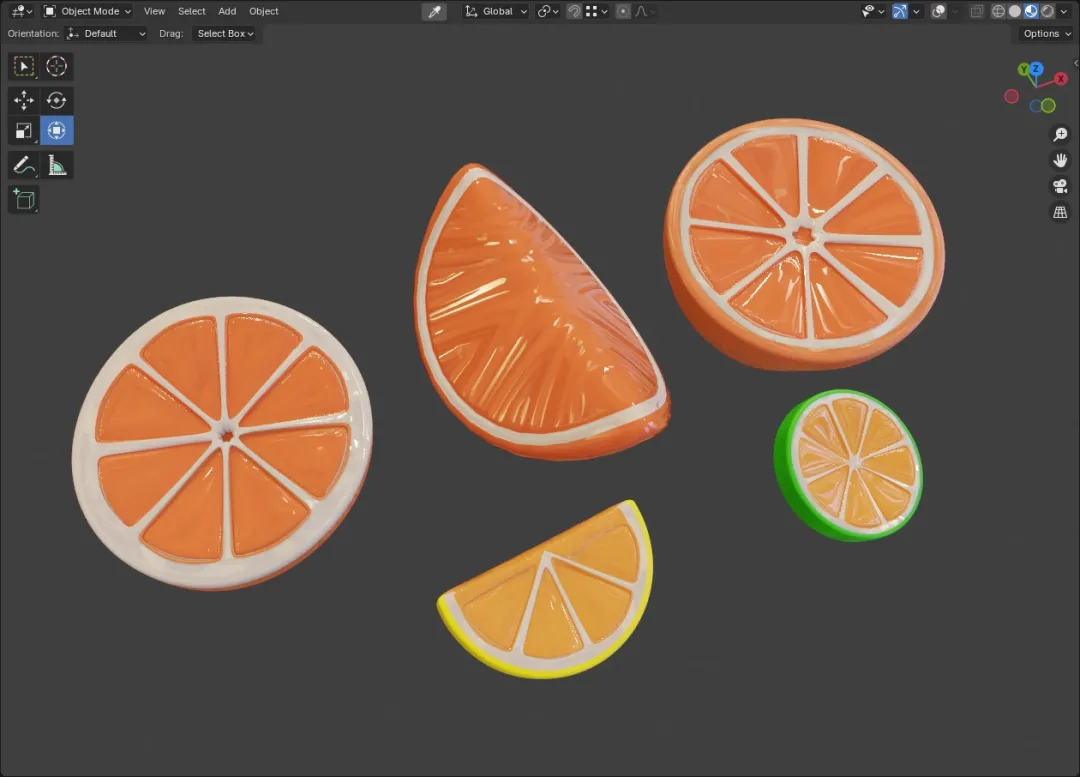The height and width of the screenshot is (777, 1080).
Task: Pick the Rotate tool
Action: pyautogui.click(x=56, y=101)
